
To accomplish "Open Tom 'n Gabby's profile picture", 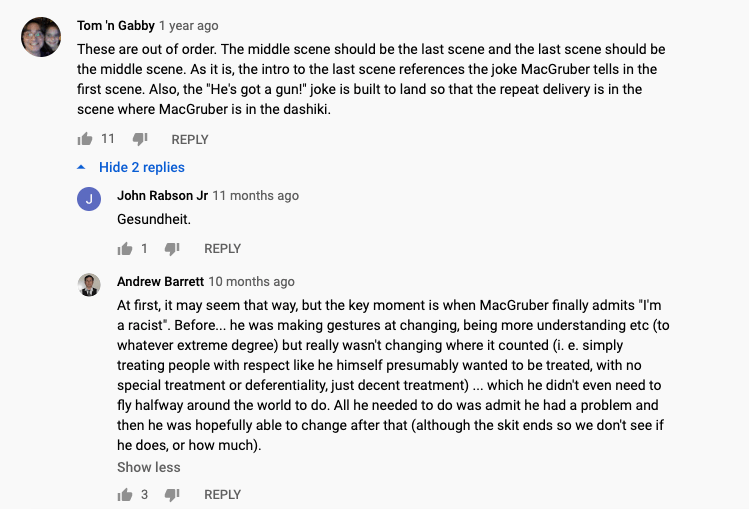I will (40, 37).
